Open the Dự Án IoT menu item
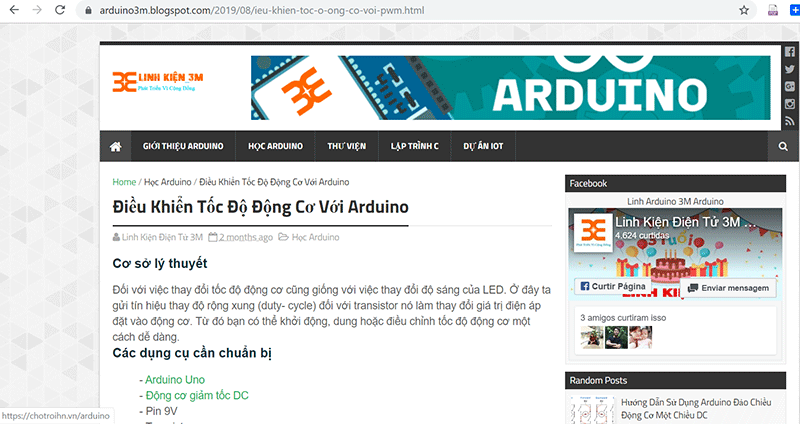The width and height of the screenshot is (800, 424). (483, 146)
